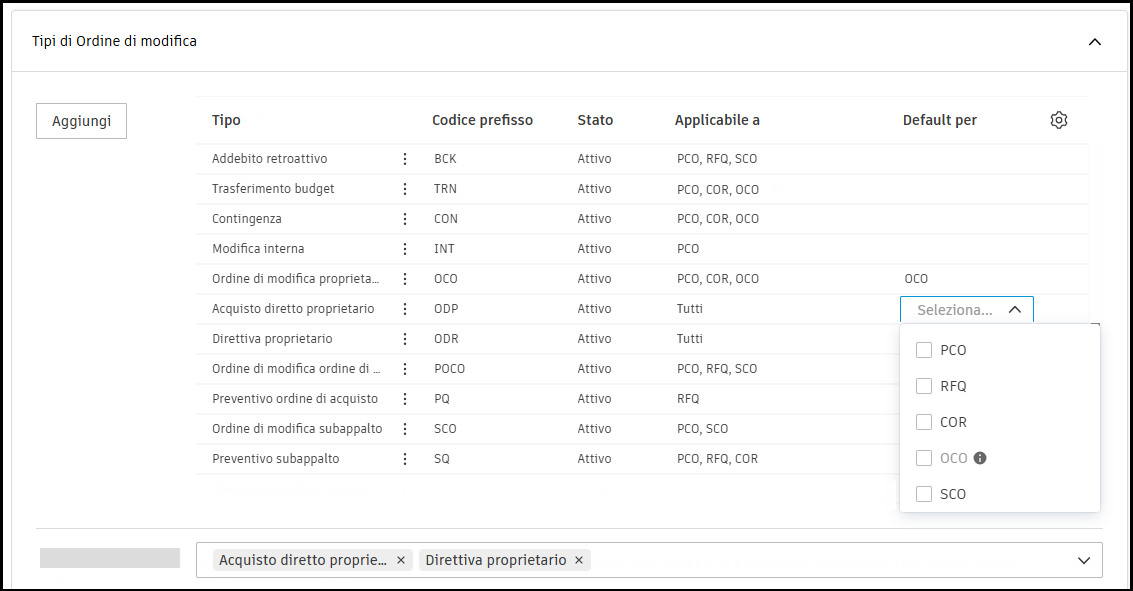This screenshot has height=591, width=1133.
Task: Select the COR checkbox
Action: [923, 421]
